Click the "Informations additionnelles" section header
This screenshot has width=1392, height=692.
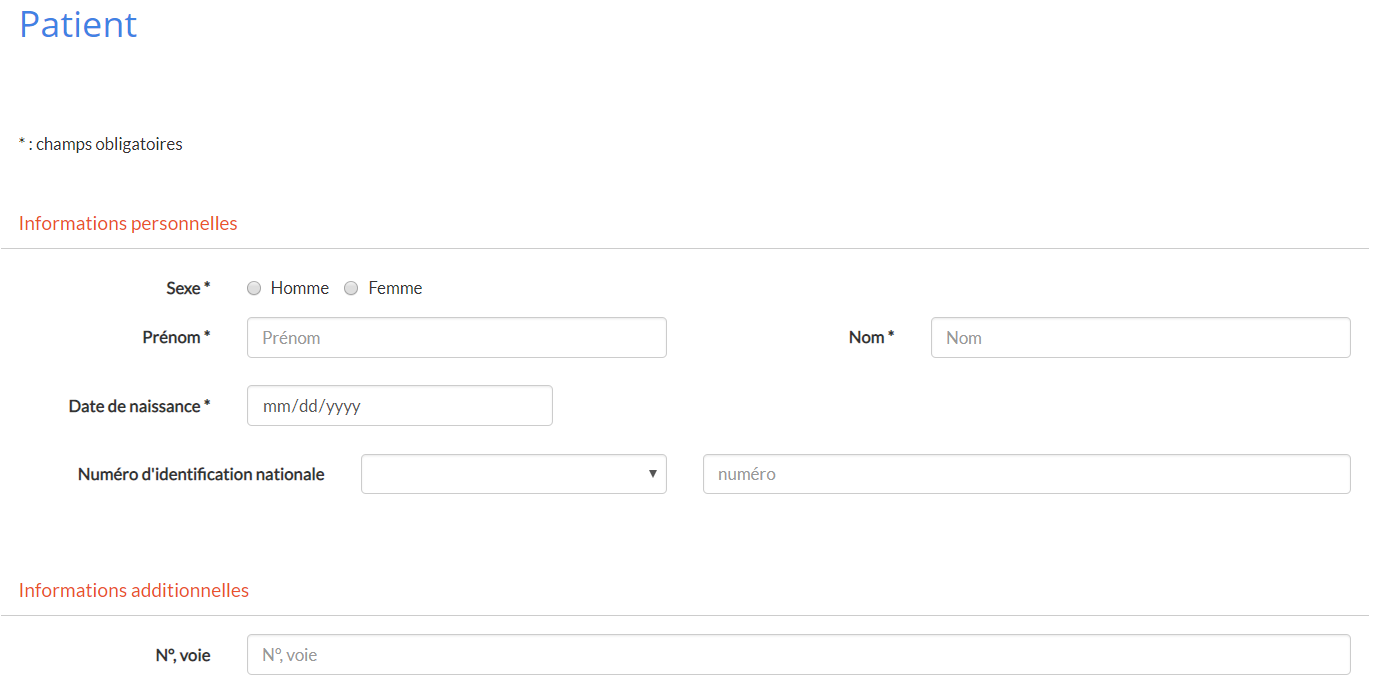pos(133,590)
